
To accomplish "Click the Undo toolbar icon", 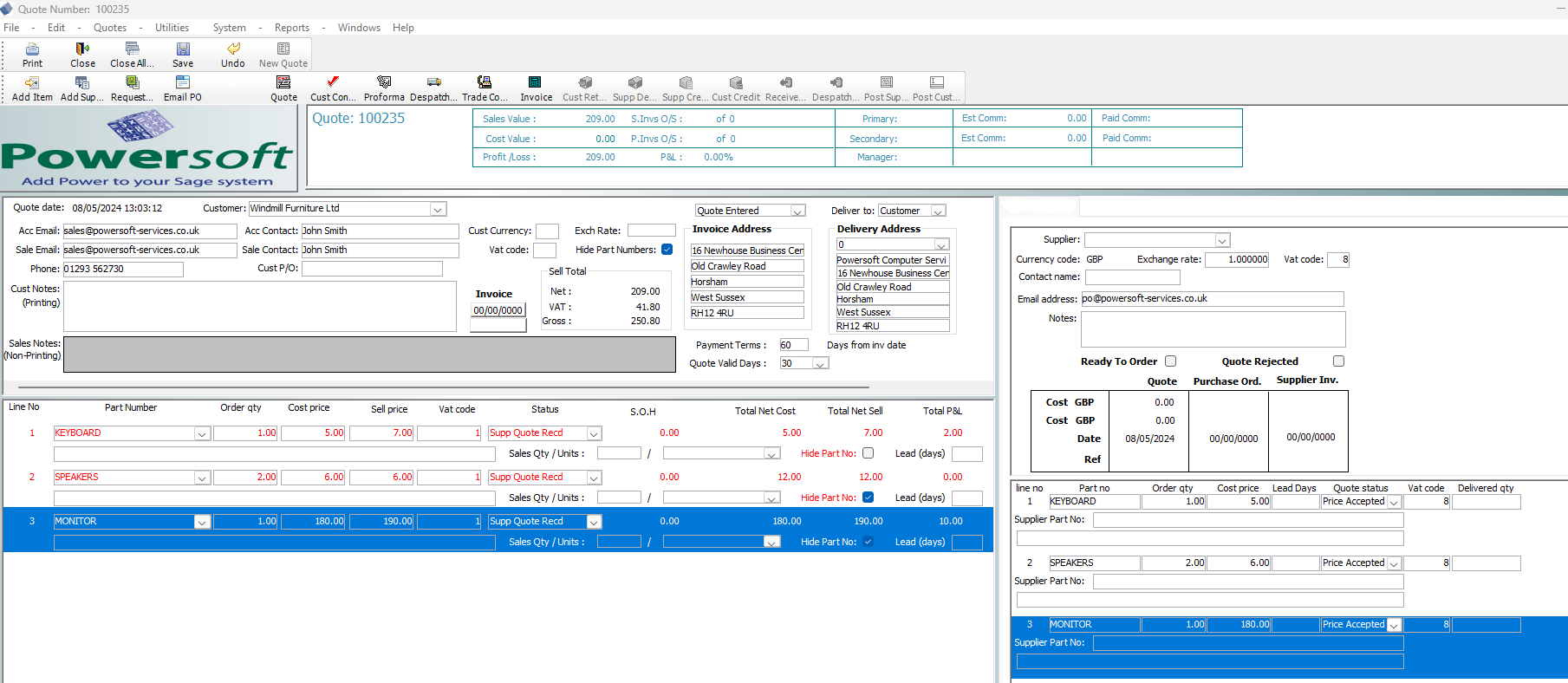I will coord(232,55).
